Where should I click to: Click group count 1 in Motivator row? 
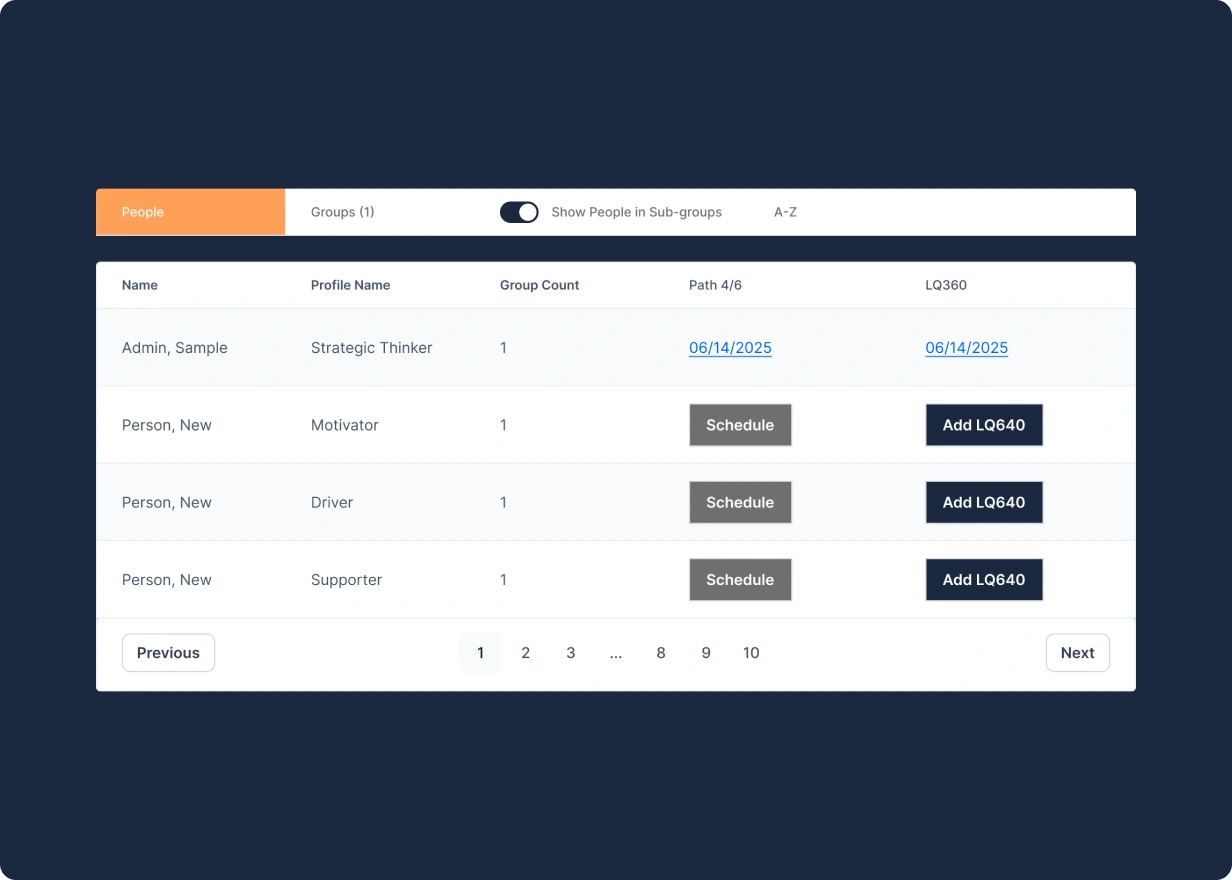(503, 425)
